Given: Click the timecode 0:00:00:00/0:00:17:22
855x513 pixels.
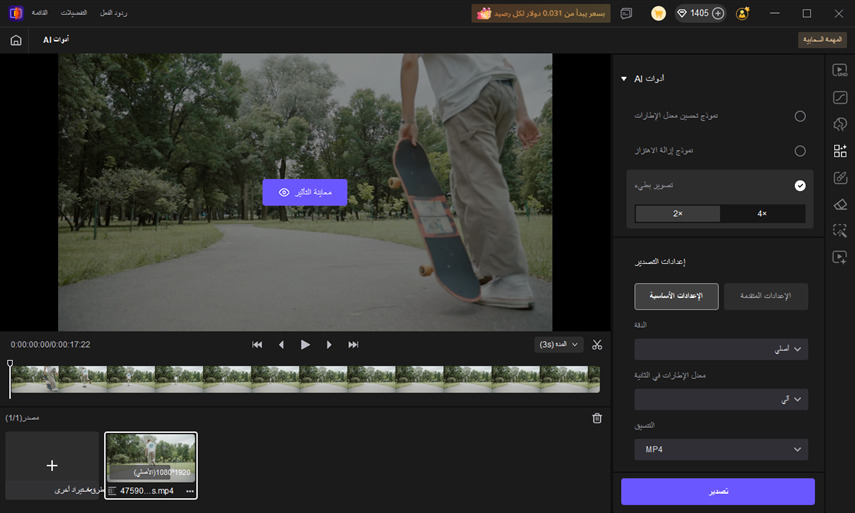Looking at the screenshot, I should point(50,345).
